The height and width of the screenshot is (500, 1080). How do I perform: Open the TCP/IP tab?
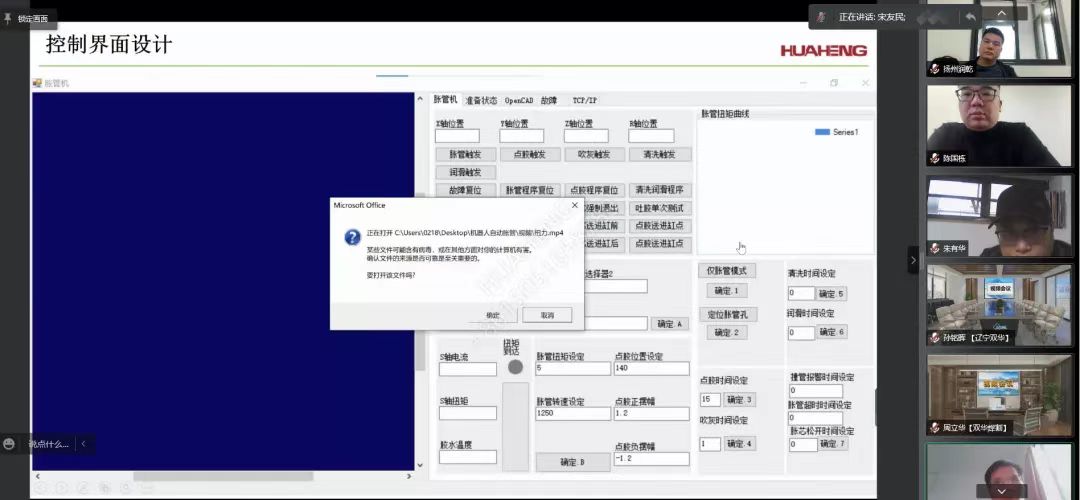584,101
